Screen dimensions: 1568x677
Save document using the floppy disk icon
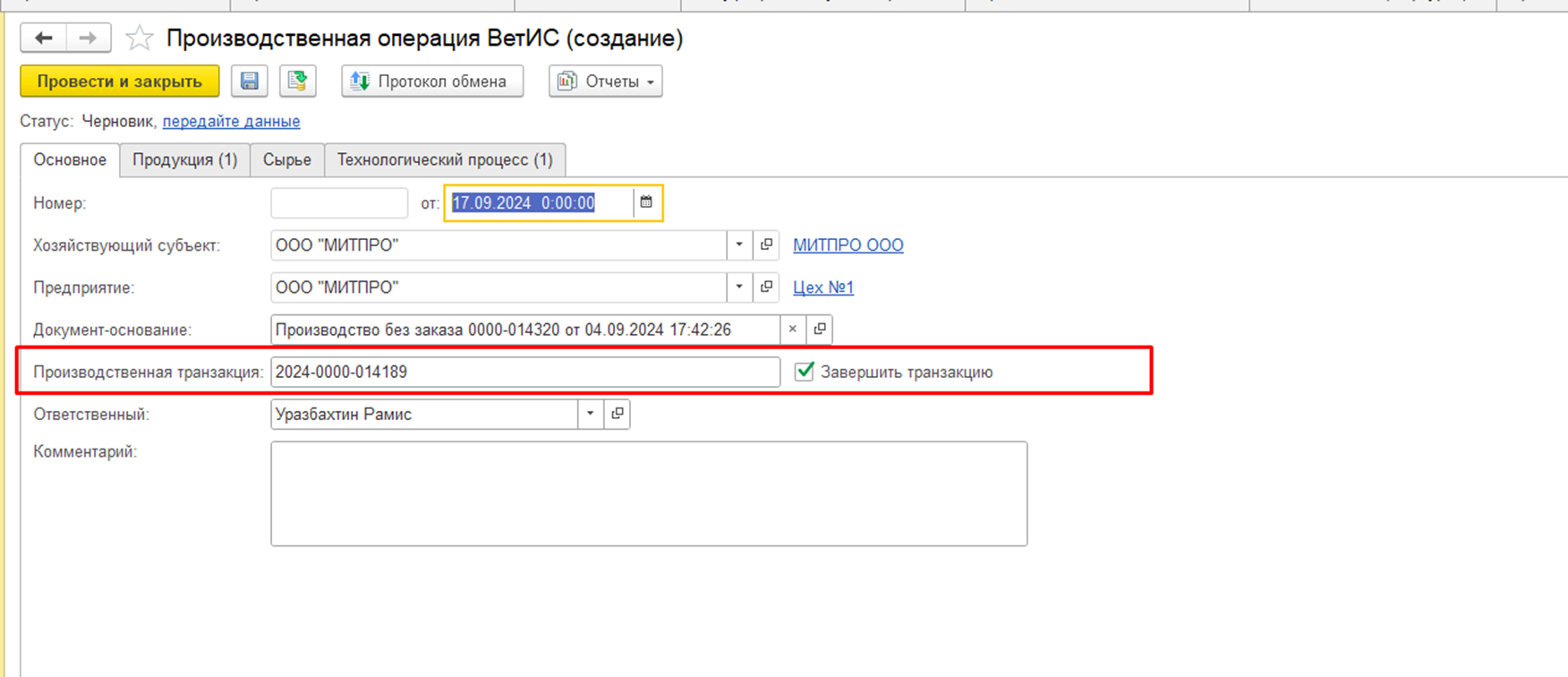tap(250, 81)
